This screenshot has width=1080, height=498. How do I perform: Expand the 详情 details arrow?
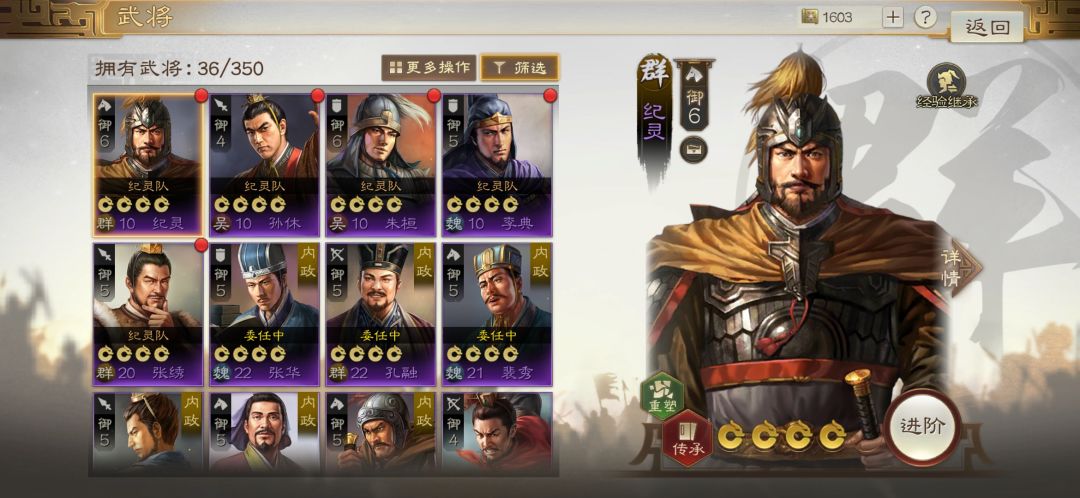tap(959, 268)
